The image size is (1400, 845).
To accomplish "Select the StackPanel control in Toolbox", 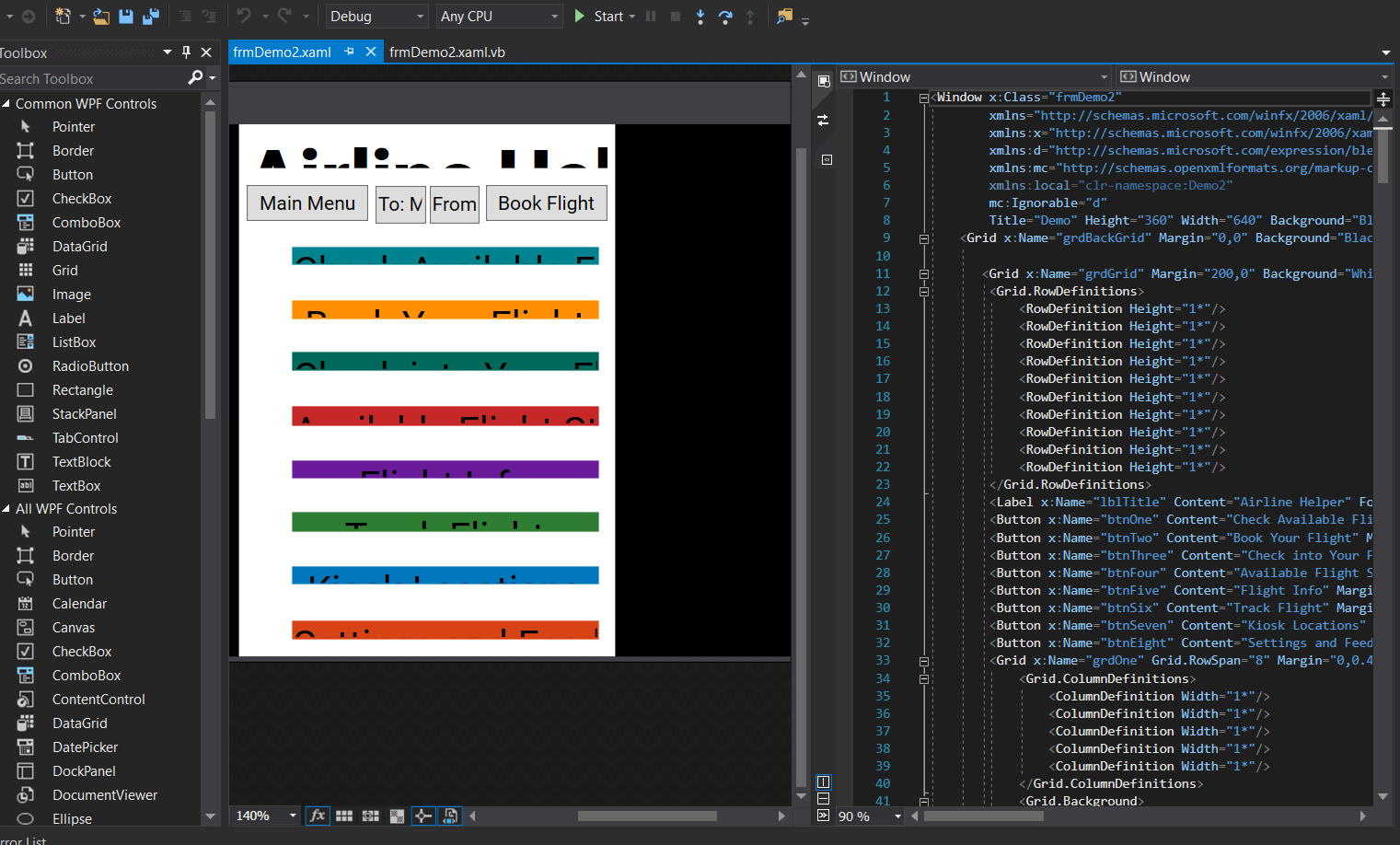I will point(84,414).
